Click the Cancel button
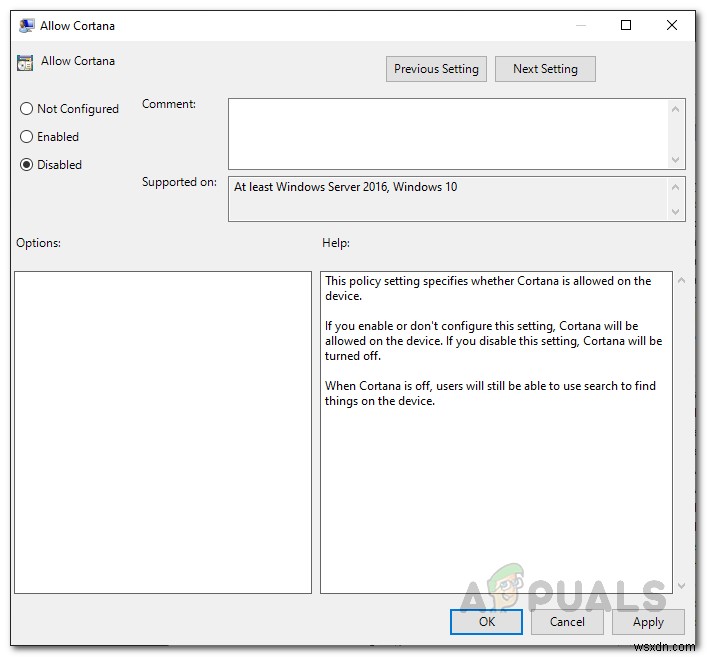The height and width of the screenshot is (657, 707). pyautogui.click(x=567, y=622)
